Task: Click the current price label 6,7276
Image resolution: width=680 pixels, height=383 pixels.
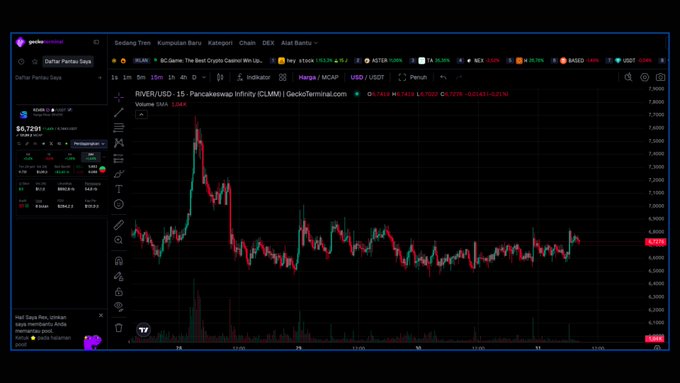Action: pos(655,242)
